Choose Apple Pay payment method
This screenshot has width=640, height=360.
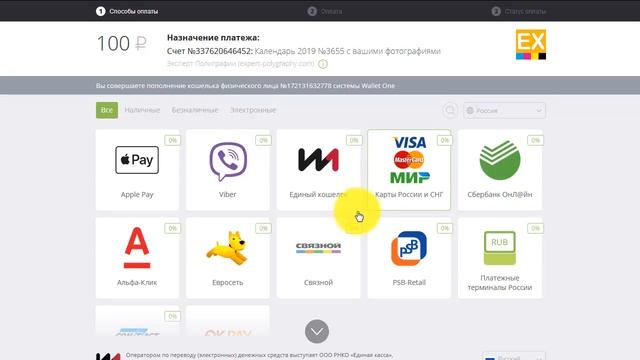coord(137,170)
